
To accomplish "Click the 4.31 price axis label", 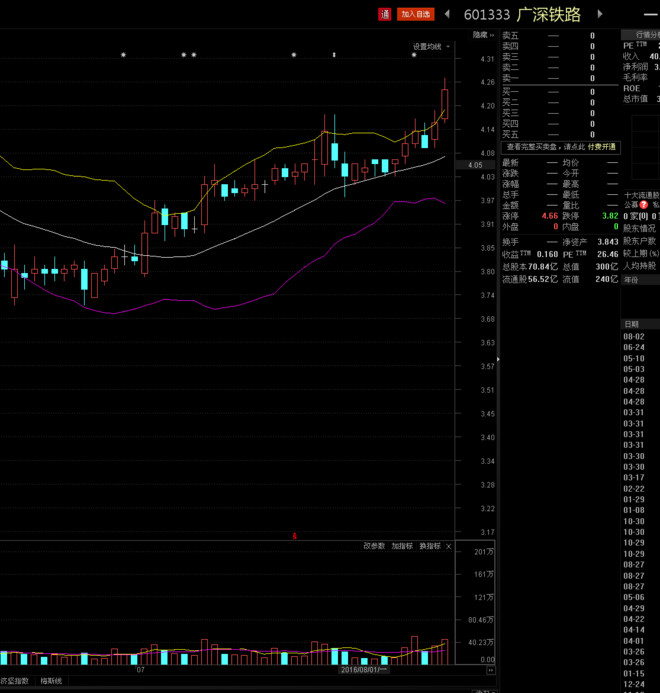I will tap(488, 59).
